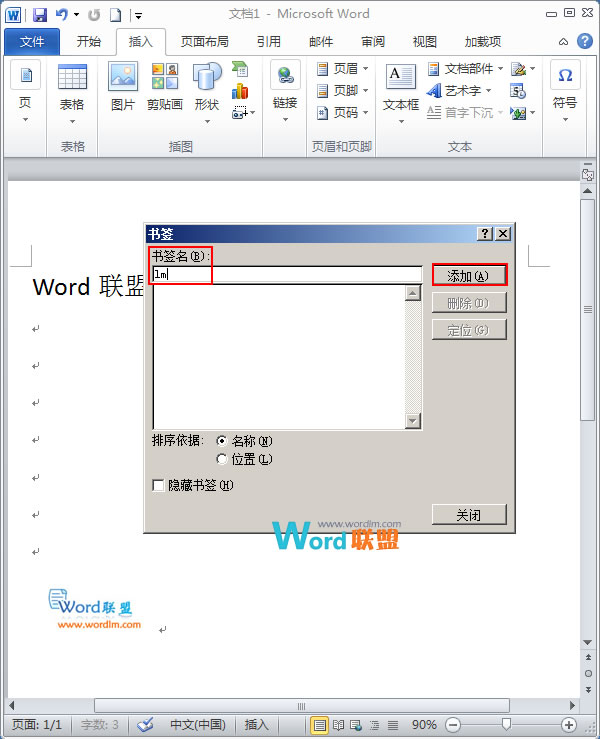Select the 位置 sort radio button

tap(221, 459)
